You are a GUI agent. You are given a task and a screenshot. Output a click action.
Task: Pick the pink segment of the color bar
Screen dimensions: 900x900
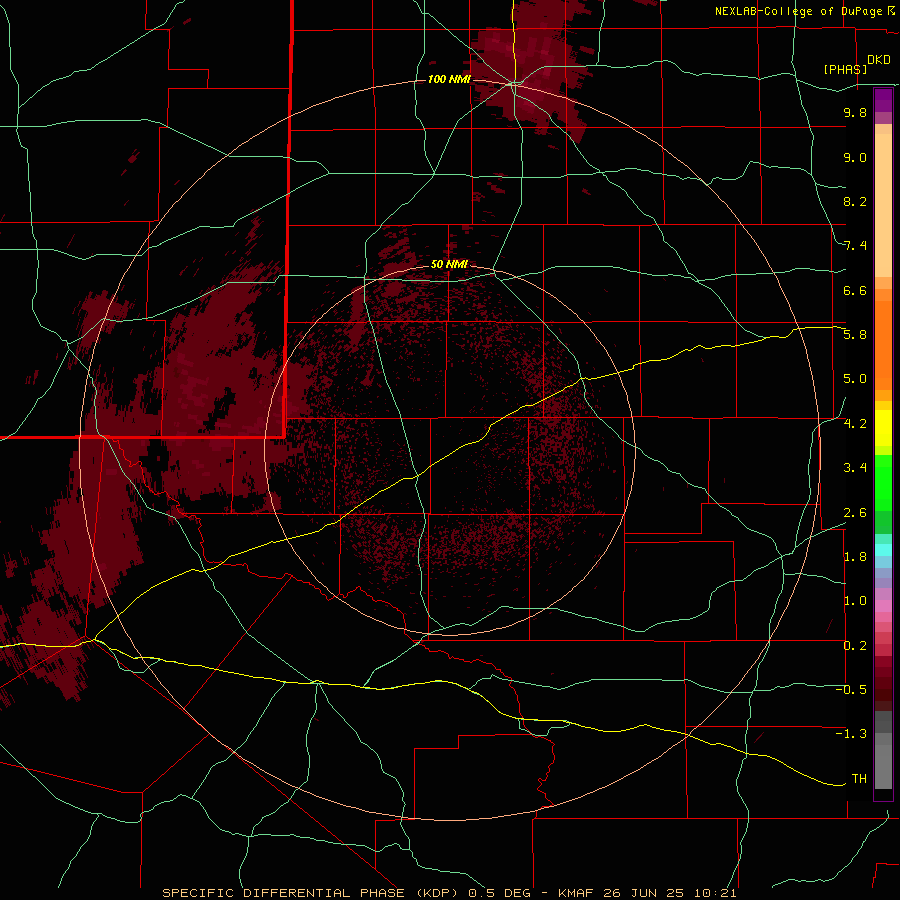tap(883, 606)
